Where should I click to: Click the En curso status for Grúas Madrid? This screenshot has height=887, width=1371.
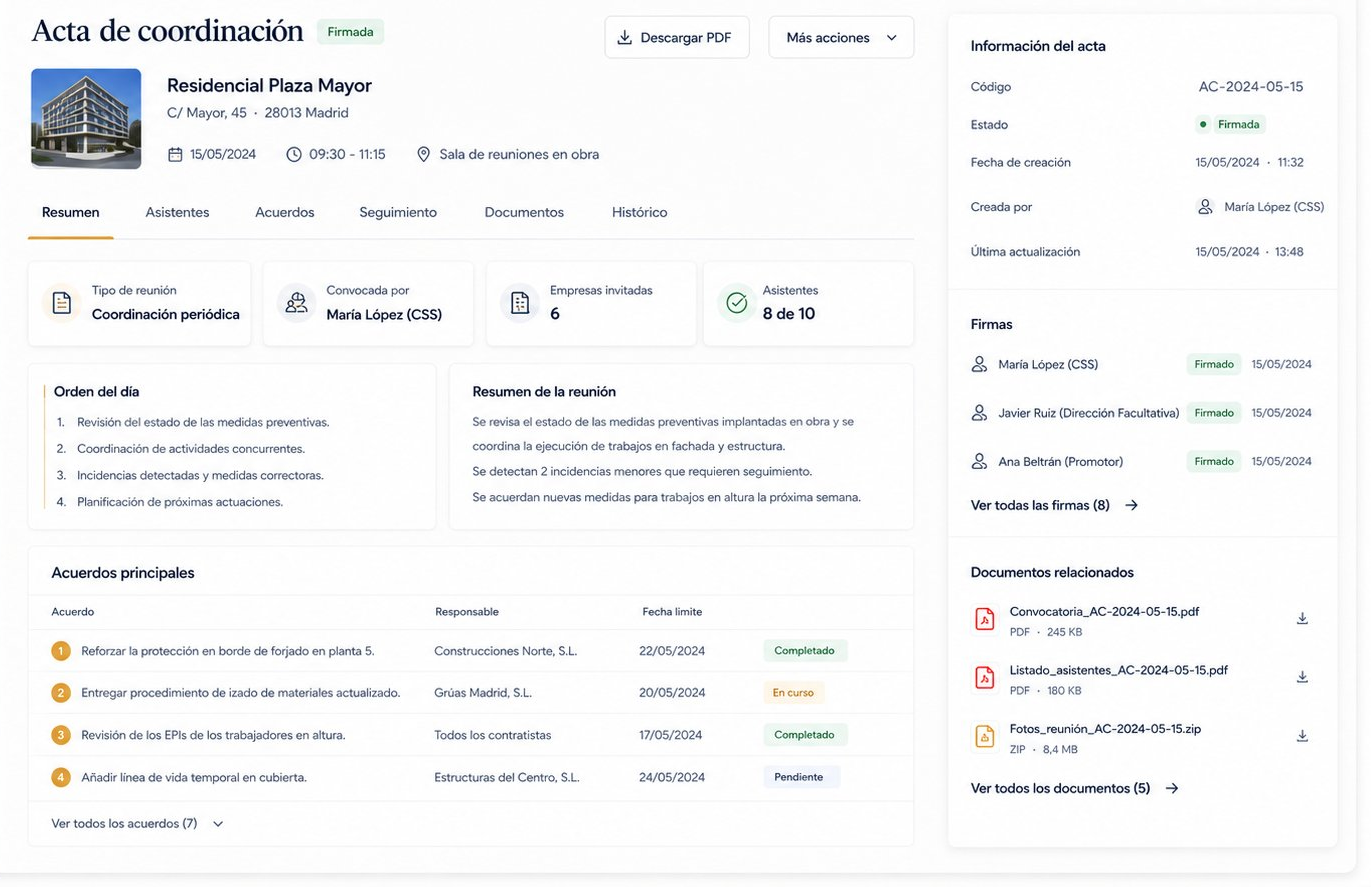click(793, 692)
